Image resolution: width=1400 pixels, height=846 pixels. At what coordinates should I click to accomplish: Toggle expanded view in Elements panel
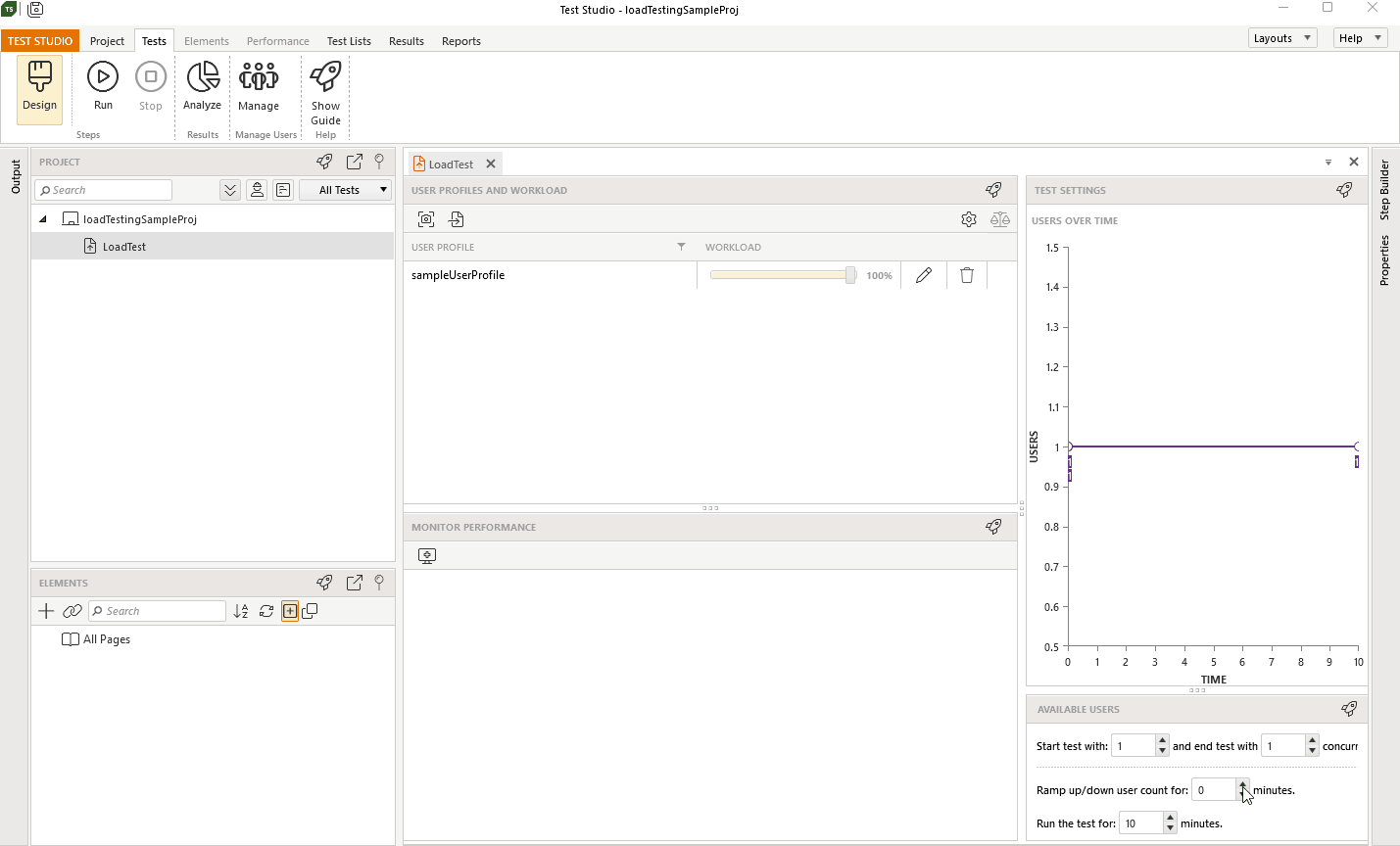(290, 611)
